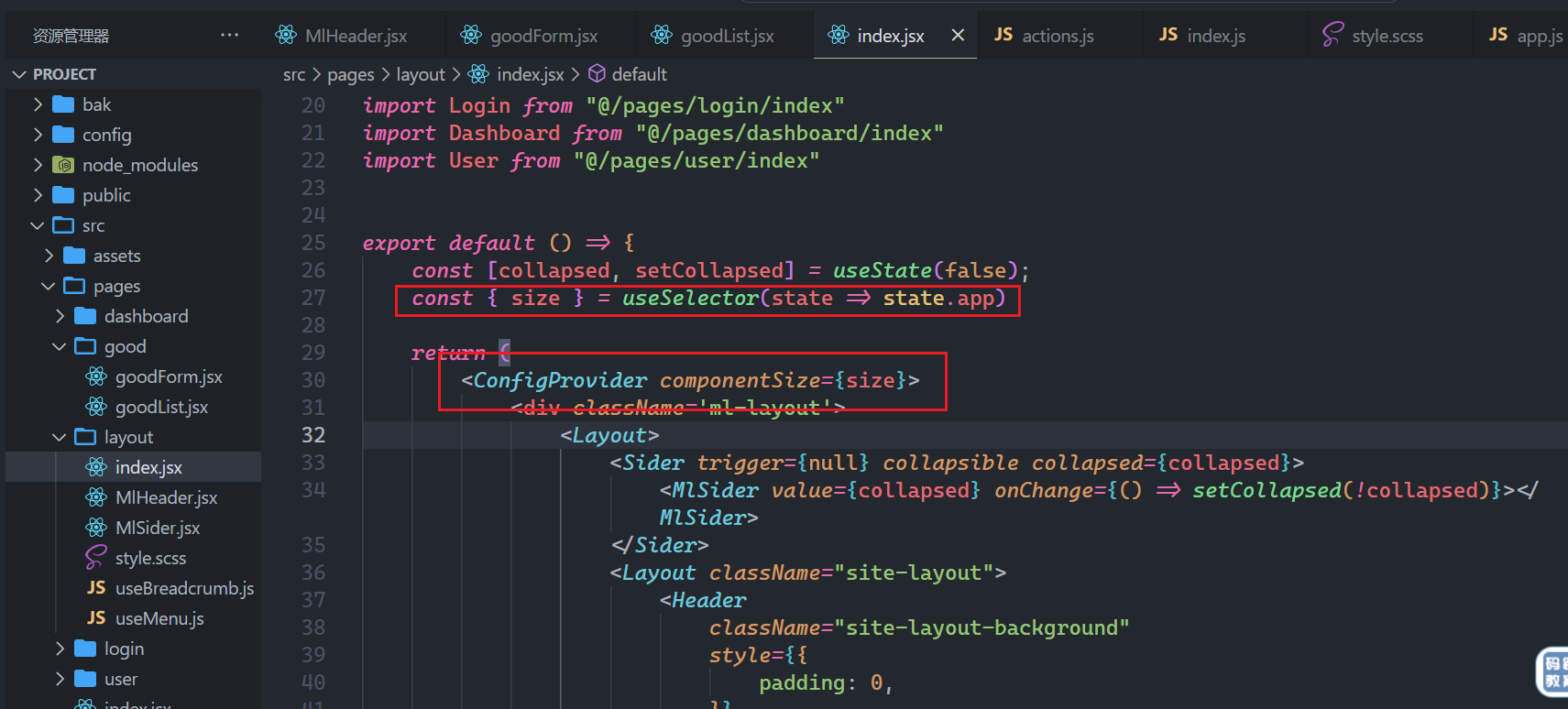
Task: Expand the node_modules folder chevron
Action: click(x=38, y=165)
